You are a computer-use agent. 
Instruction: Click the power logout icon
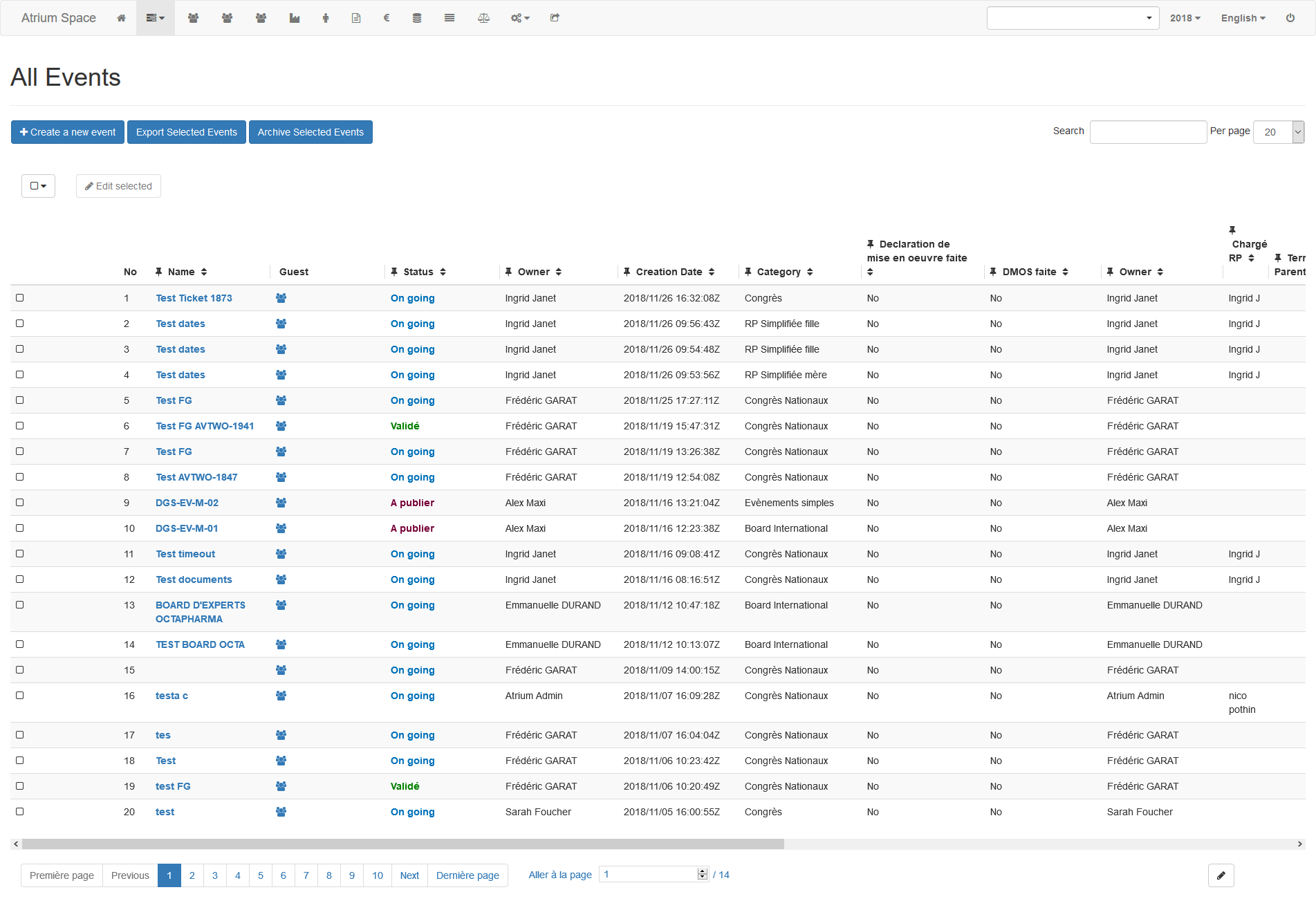pos(1290,18)
